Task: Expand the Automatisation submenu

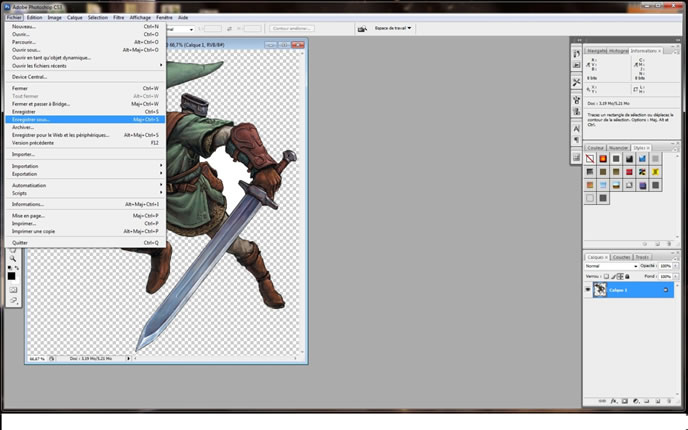Action: pos(86,185)
